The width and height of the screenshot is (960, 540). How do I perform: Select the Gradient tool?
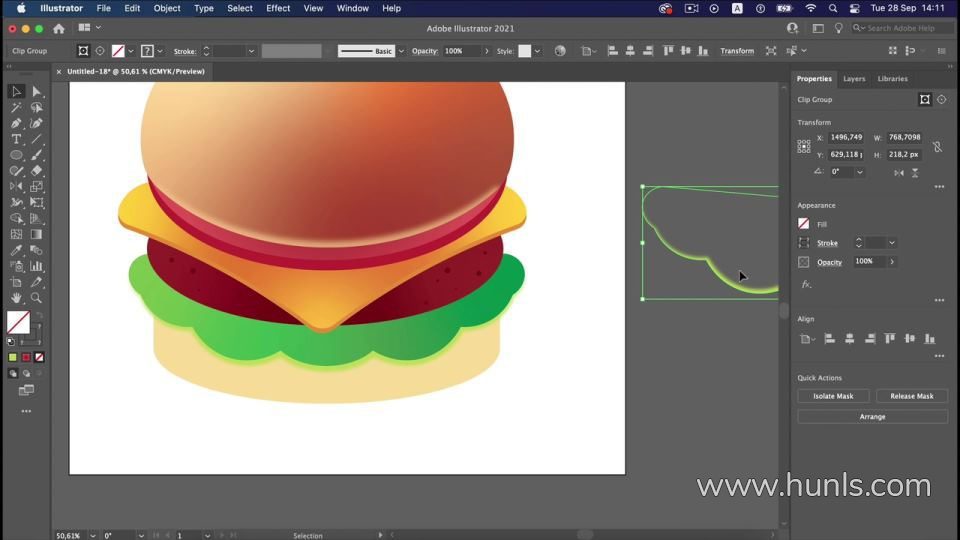coord(37,234)
